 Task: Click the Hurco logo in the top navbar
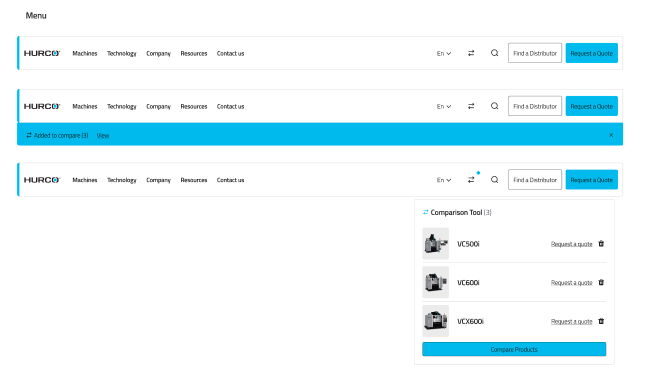point(42,53)
